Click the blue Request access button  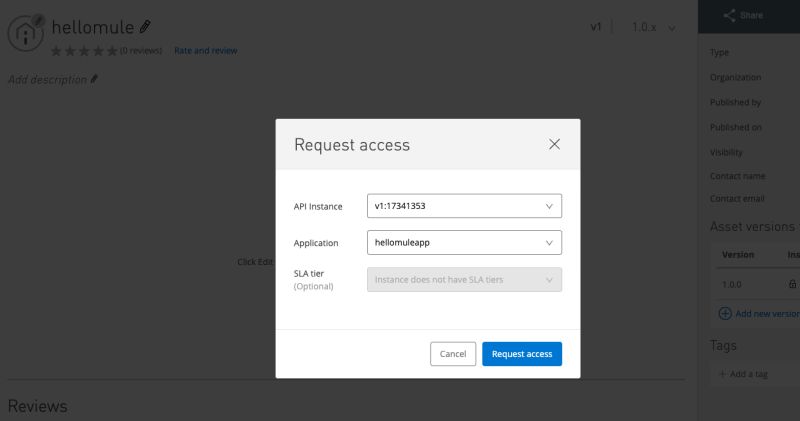point(522,354)
